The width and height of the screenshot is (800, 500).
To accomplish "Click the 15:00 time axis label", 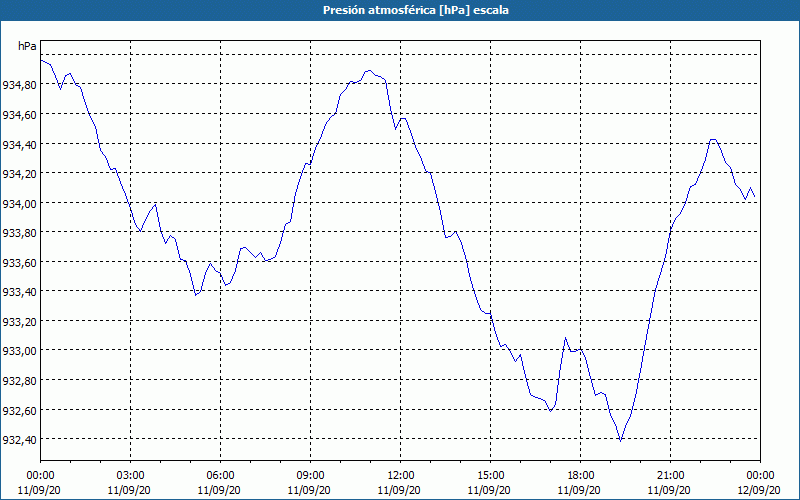I will click(490, 476).
